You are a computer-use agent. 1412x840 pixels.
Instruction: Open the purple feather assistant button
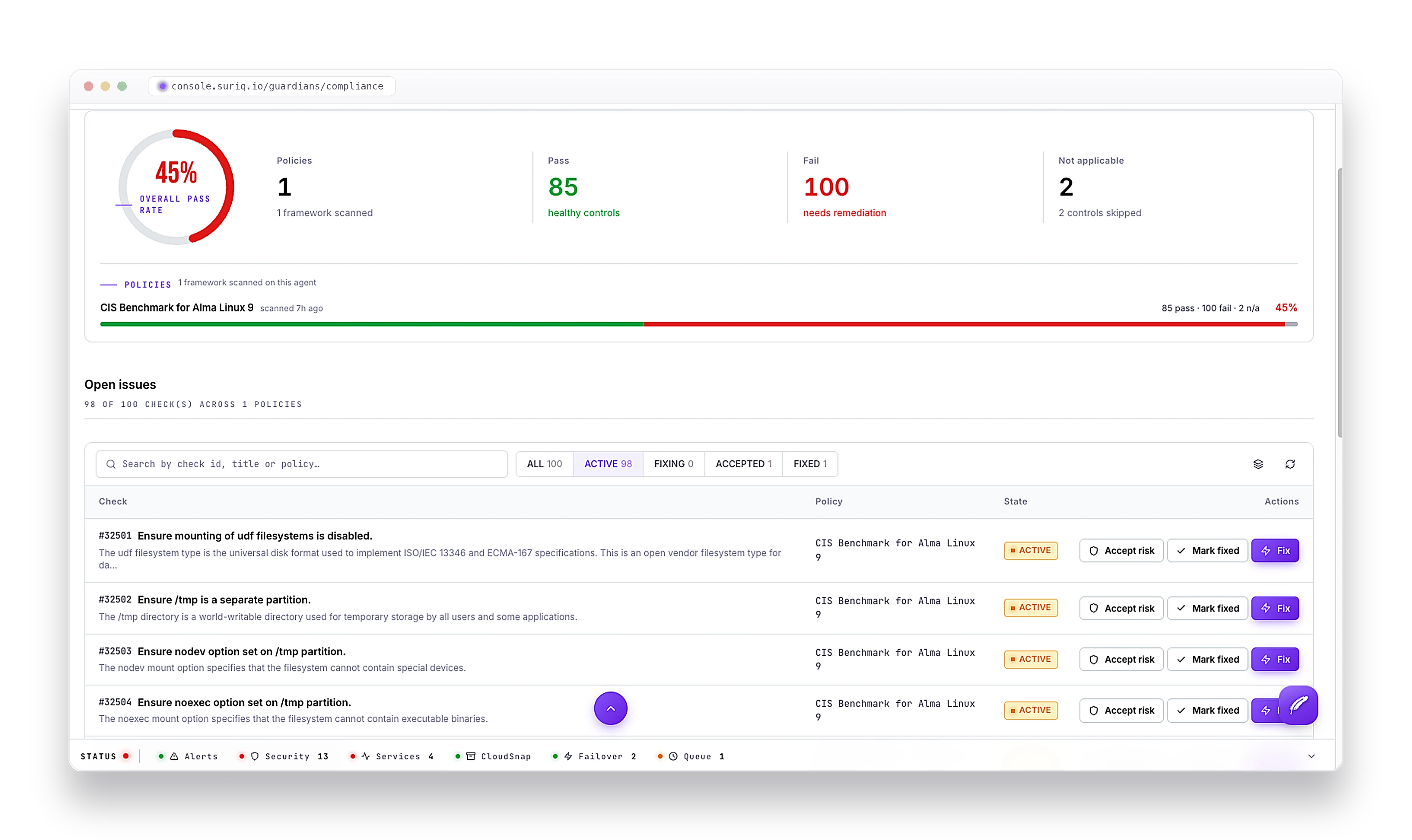tap(1298, 705)
